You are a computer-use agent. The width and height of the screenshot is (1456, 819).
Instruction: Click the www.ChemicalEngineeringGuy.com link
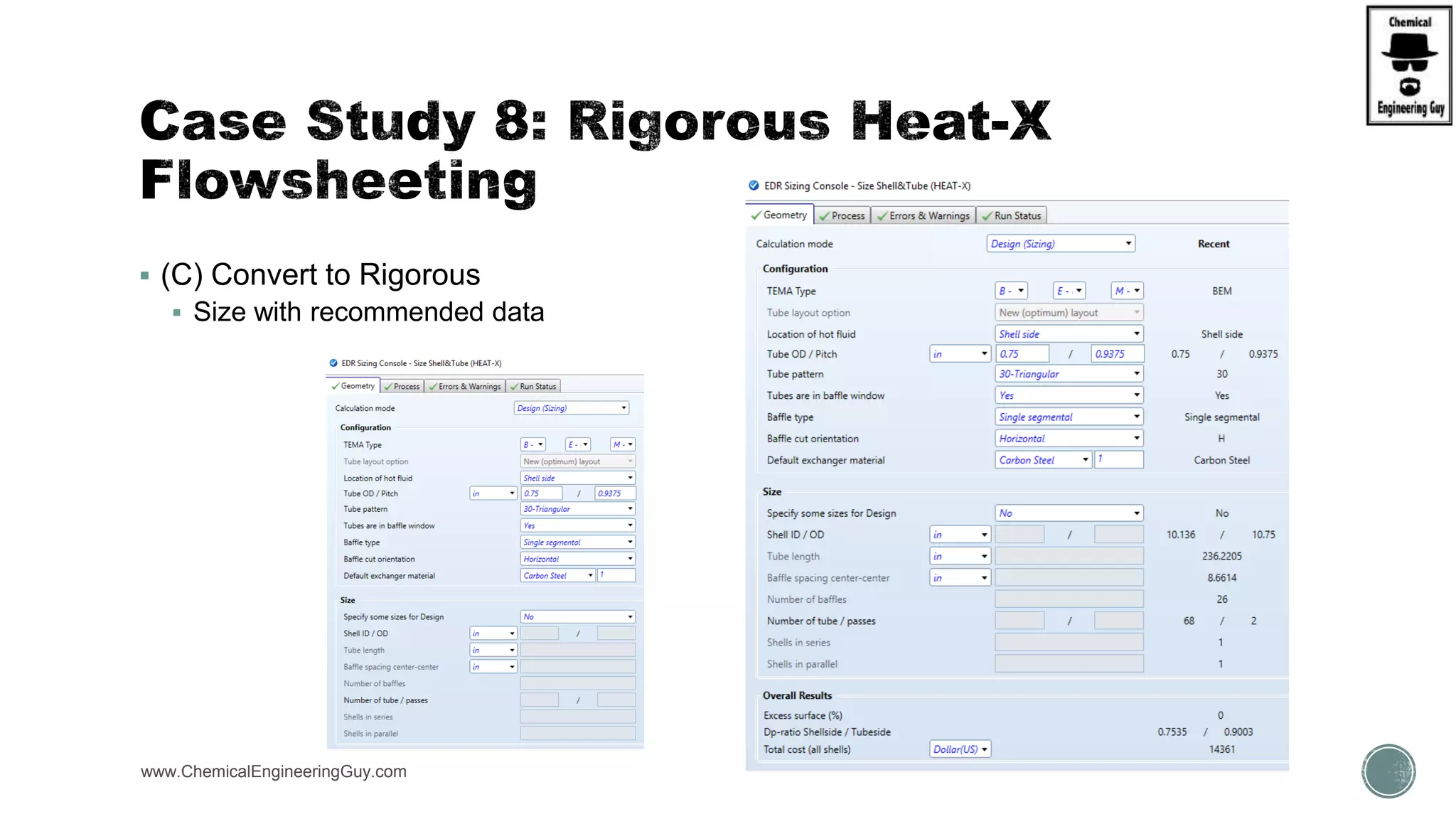pos(274,771)
